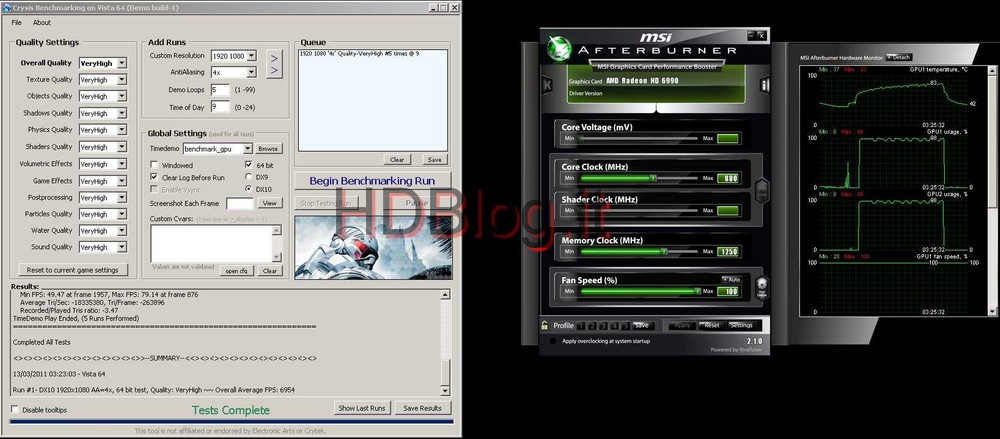Screen dimensions: 1000x439
Task: Add run to queue with double arrow button
Action: [x=274, y=64]
